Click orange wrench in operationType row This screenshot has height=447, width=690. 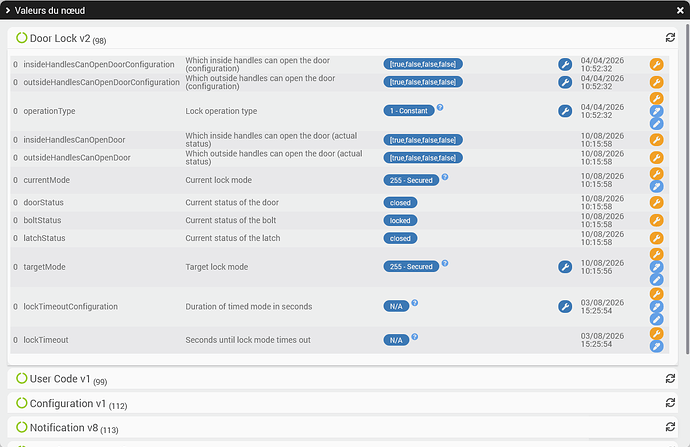[657, 98]
